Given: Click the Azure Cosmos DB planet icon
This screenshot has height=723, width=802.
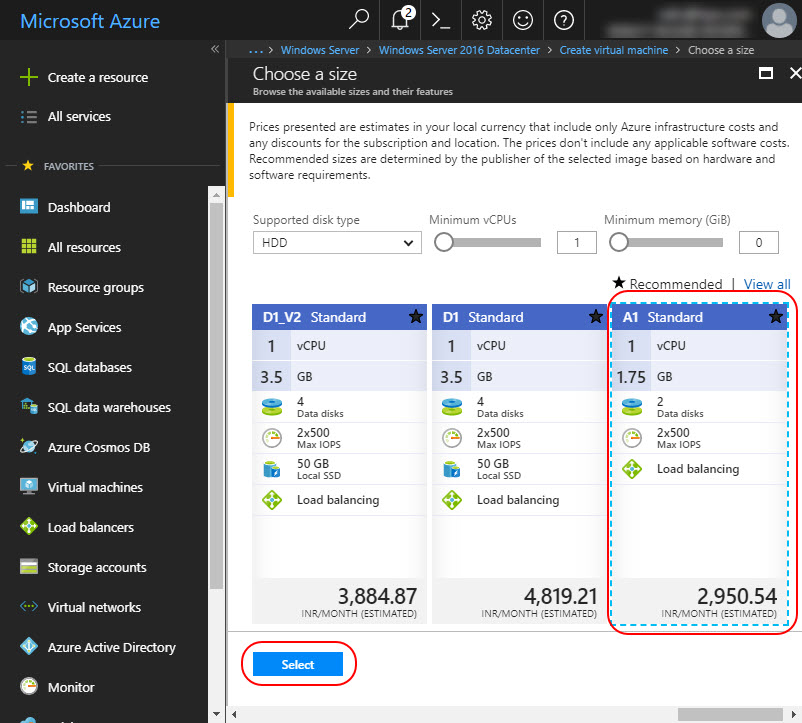Looking at the screenshot, I should [29, 446].
